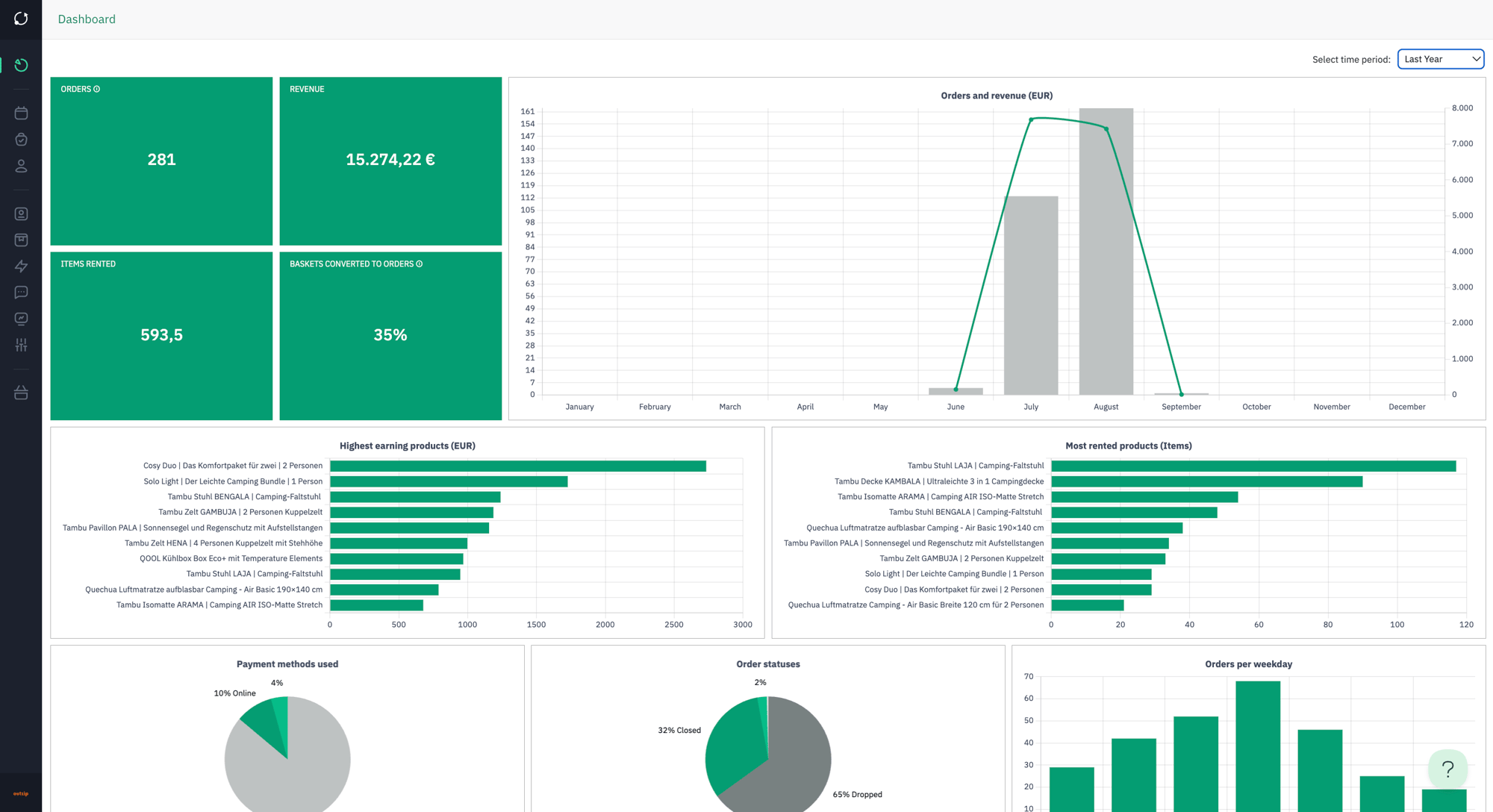Click the lightning bolt sidebar icon

(21, 266)
